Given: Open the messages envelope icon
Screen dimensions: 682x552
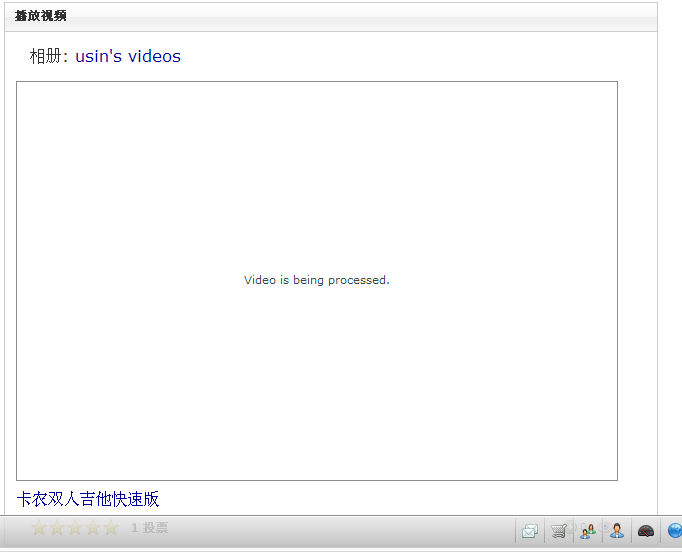Looking at the screenshot, I should (x=530, y=531).
